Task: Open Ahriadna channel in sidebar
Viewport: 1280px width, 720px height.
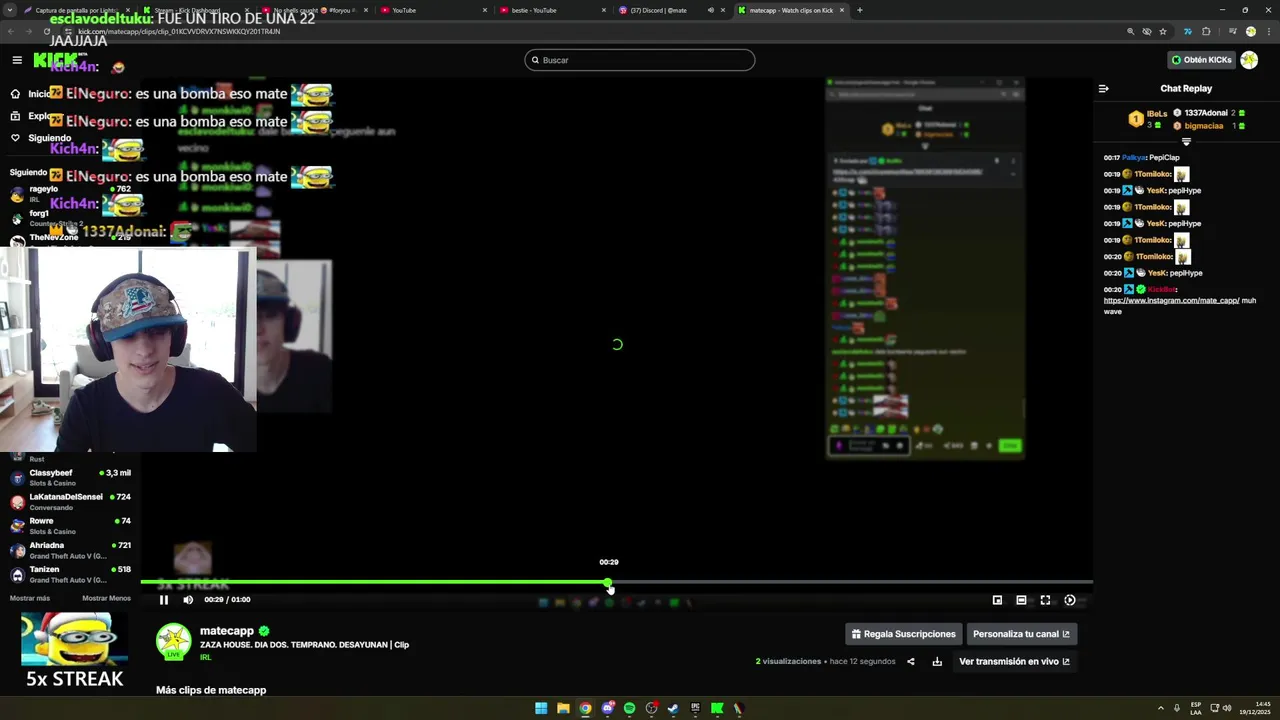Action: pos(70,549)
